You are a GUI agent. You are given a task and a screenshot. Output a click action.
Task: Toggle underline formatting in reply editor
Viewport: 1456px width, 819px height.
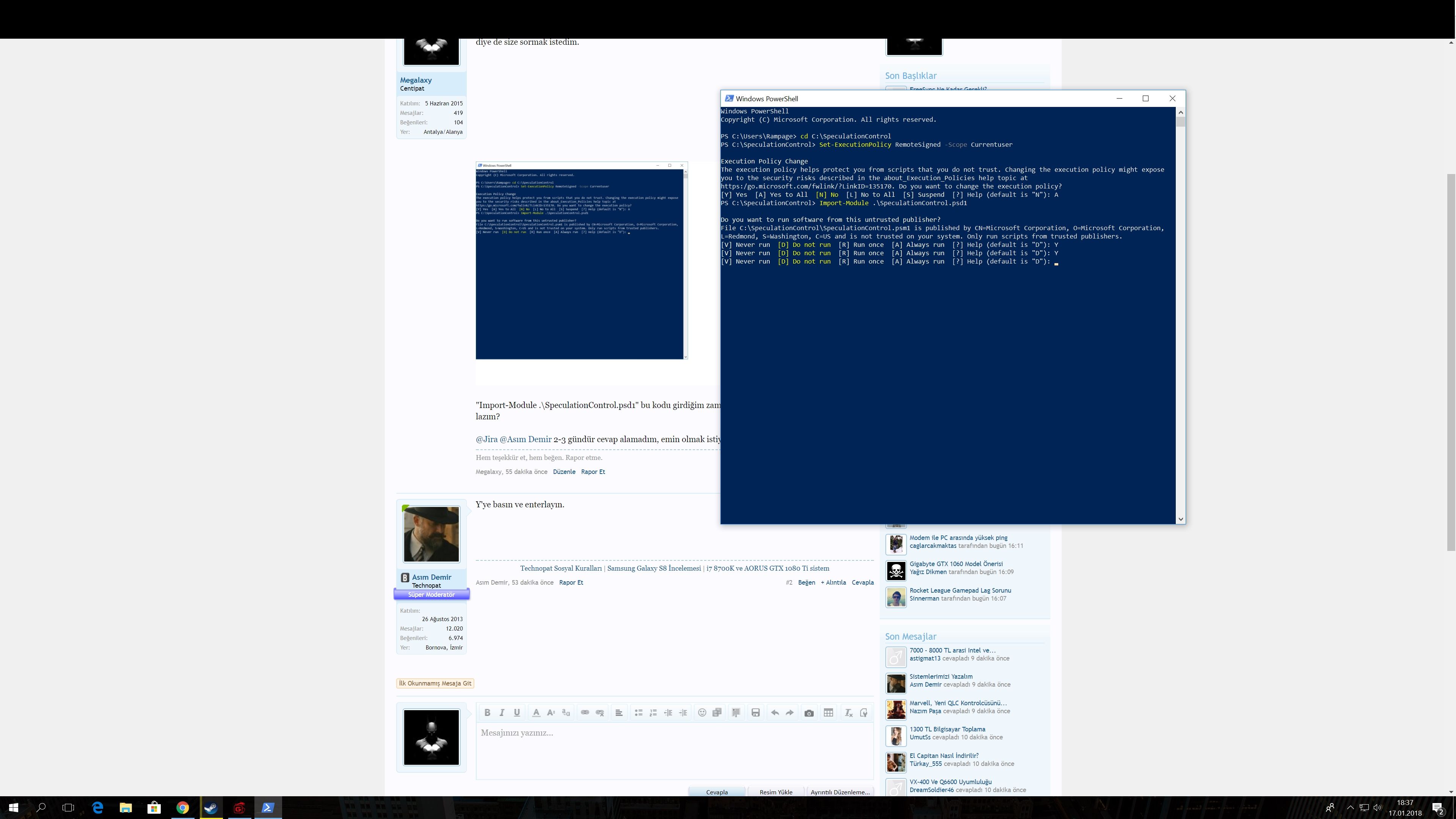pyautogui.click(x=516, y=713)
